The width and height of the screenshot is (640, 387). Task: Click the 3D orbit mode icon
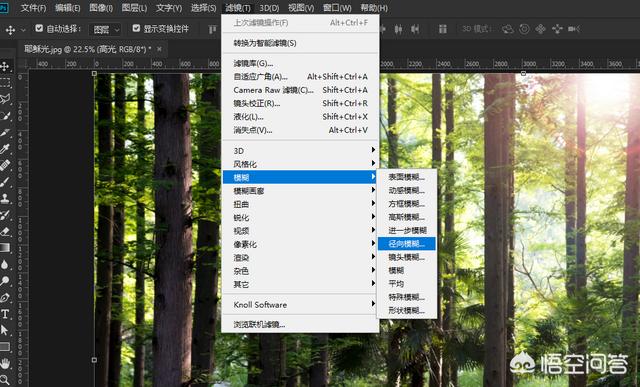(x=508, y=29)
